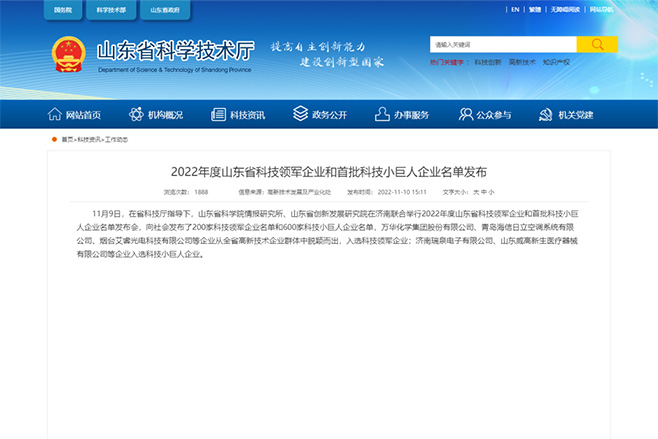The image size is (658, 439).
Task: Click the yellow search magnifier button
Action: (597, 44)
